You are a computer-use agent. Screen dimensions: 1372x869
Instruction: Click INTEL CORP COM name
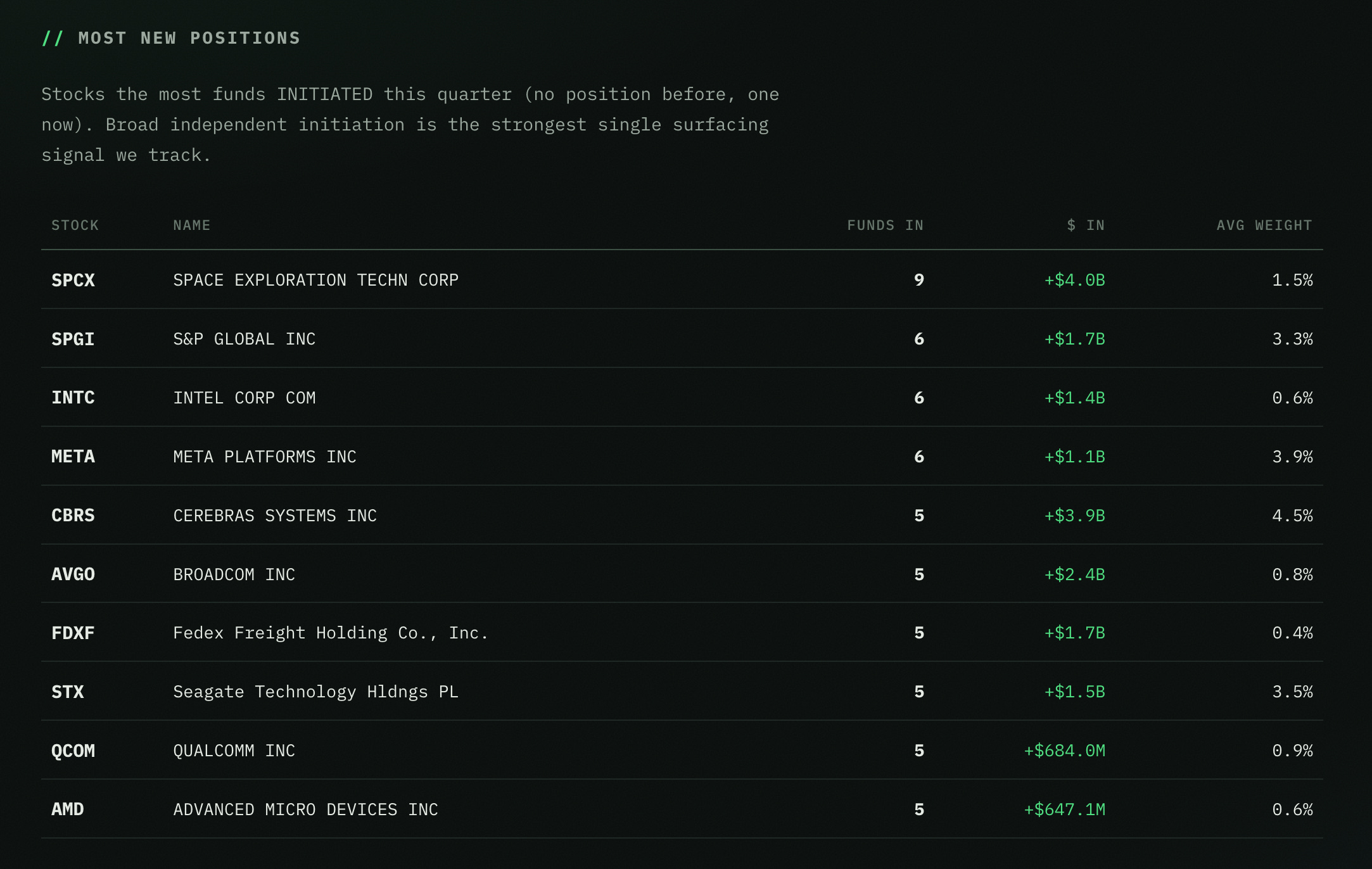point(244,398)
